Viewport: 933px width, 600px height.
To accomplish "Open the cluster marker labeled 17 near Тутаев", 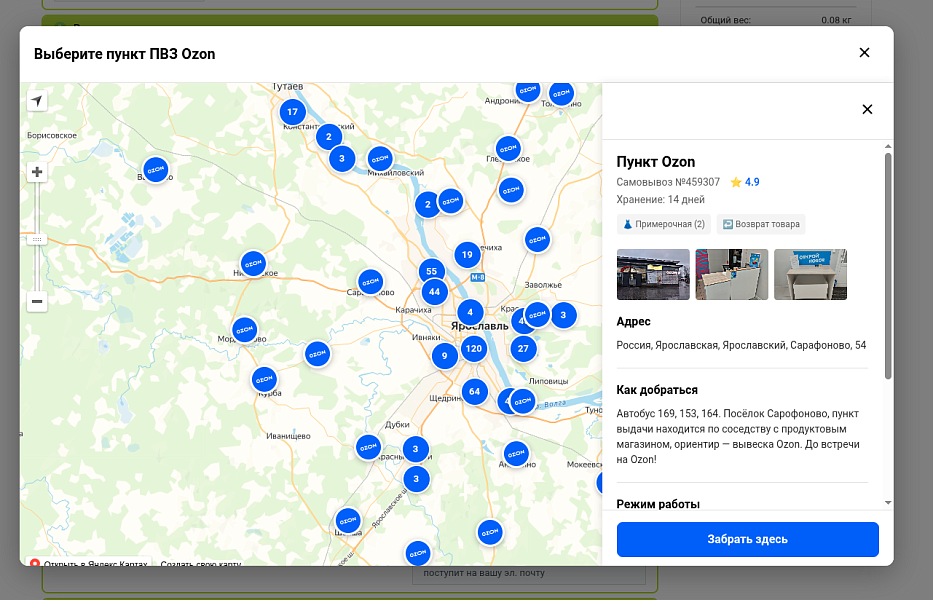I will coord(292,111).
